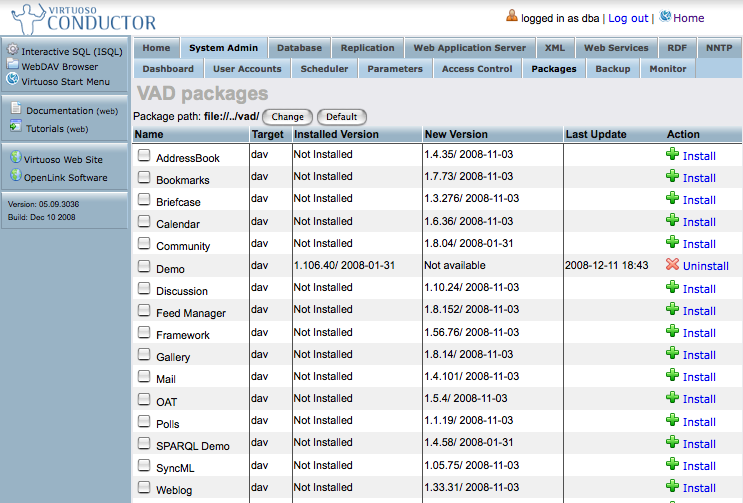Viewport: 743px width, 503px height.
Task: Click the Not available text for Demo
Action: click(455, 265)
